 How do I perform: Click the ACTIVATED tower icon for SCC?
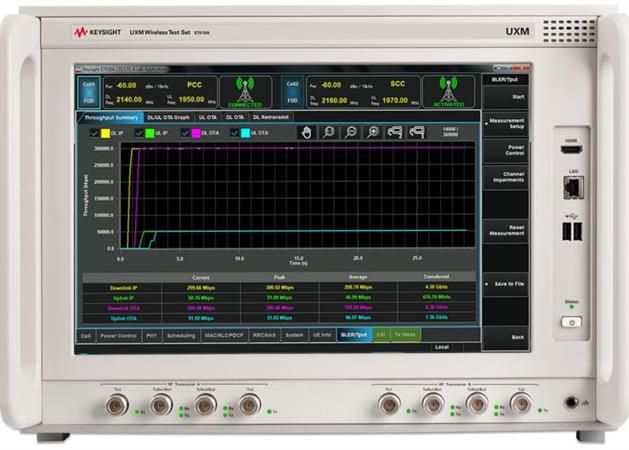pos(448,92)
